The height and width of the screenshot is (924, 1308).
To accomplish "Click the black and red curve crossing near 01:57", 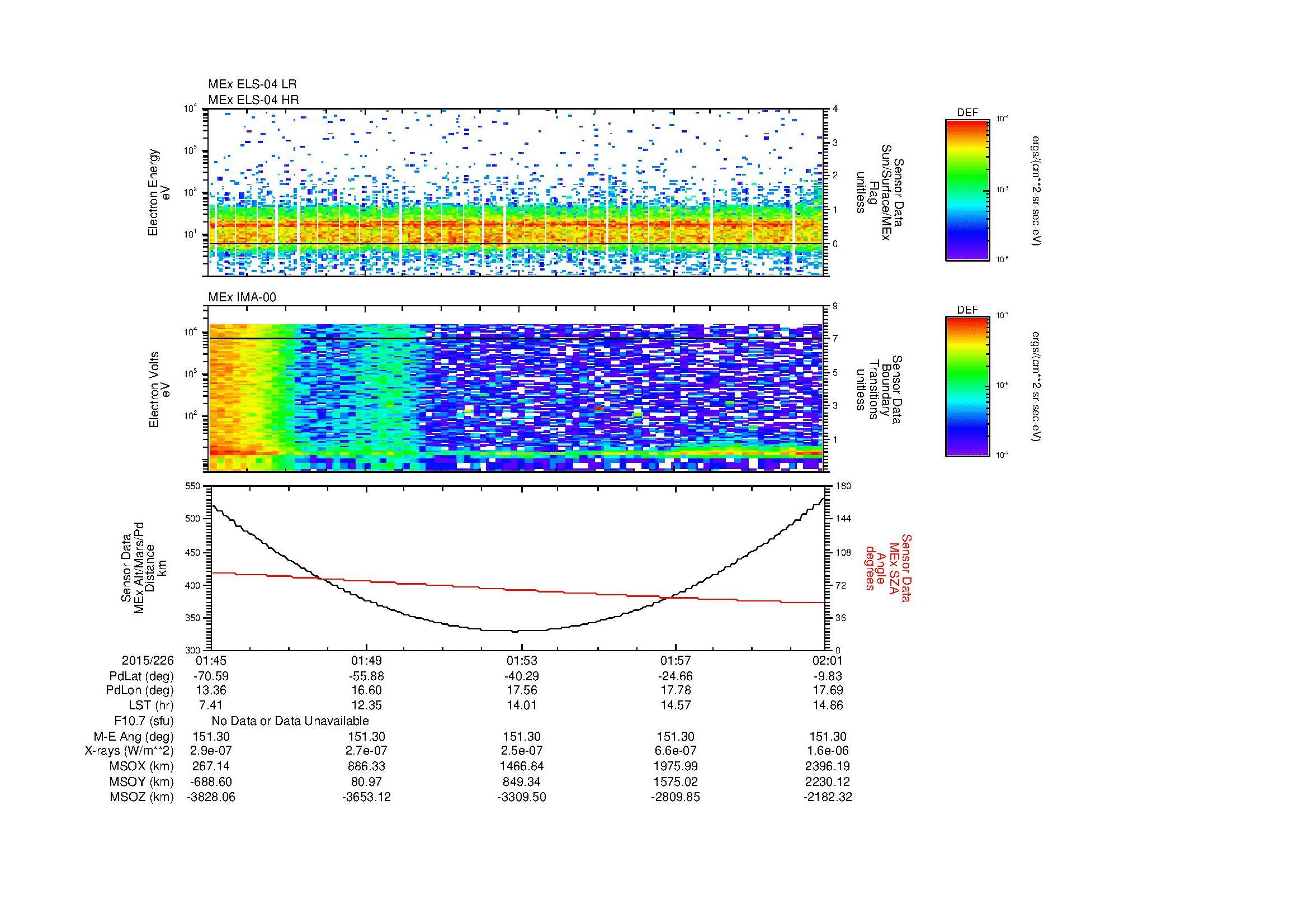I will 669,597.
